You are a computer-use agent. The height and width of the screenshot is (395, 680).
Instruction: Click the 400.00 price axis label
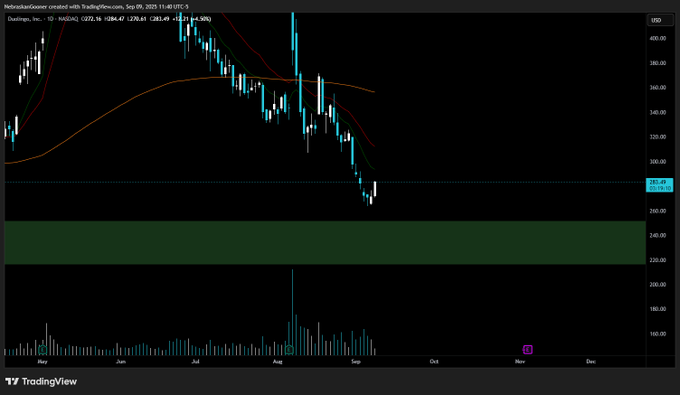pos(657,38)
